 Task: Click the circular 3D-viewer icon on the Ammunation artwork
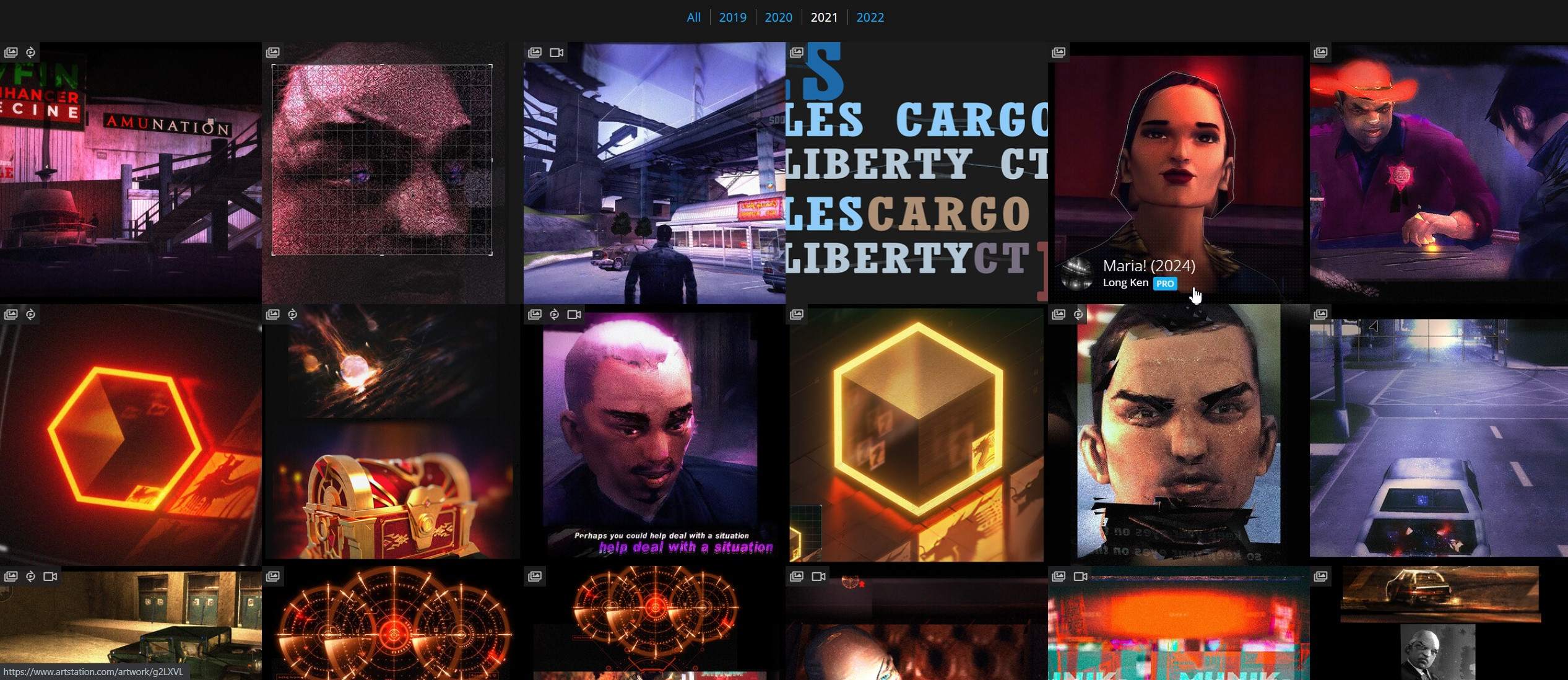30,53
